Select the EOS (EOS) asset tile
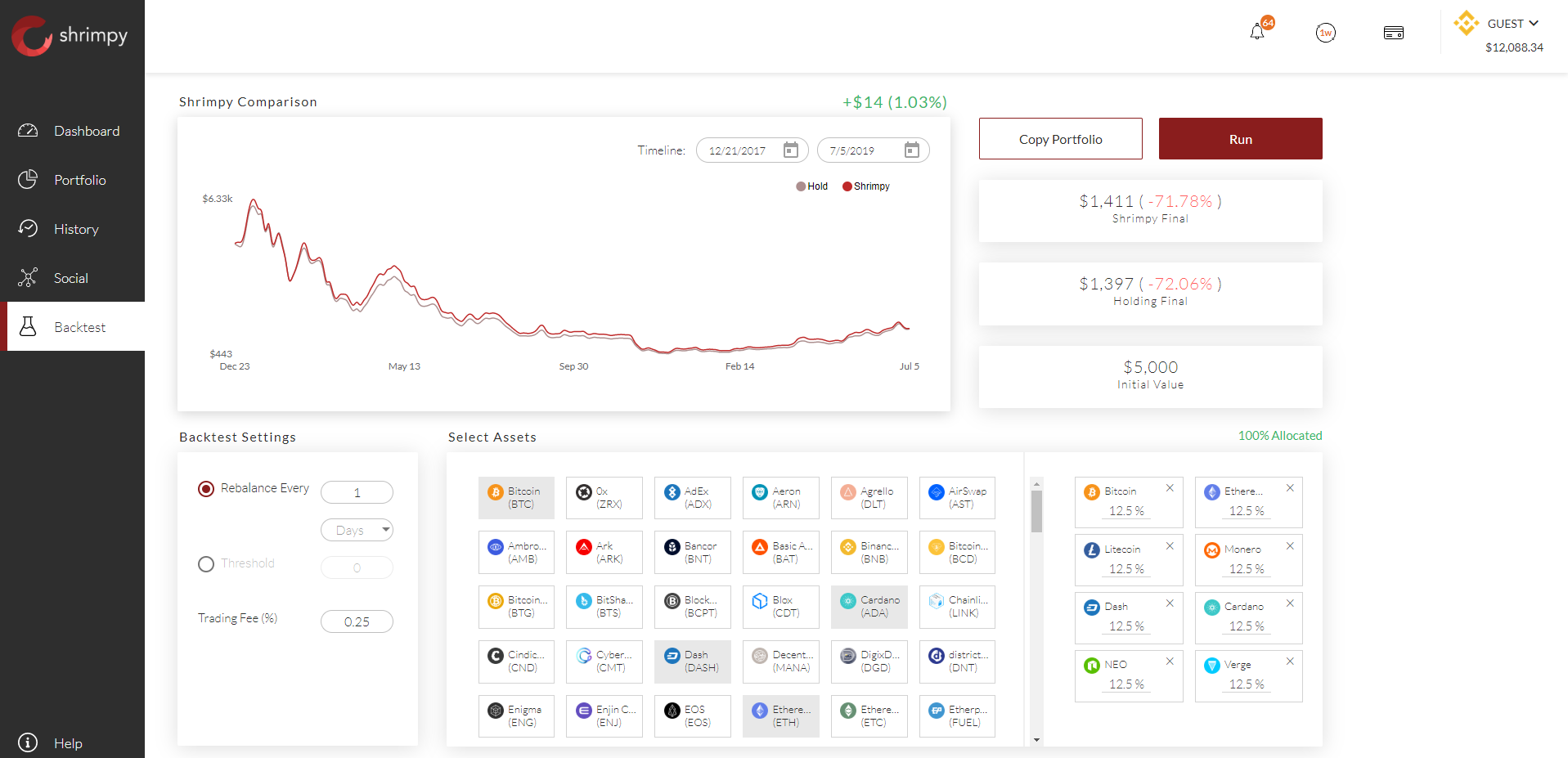This screenshot has width=1568, height=758. coord(693,716)
